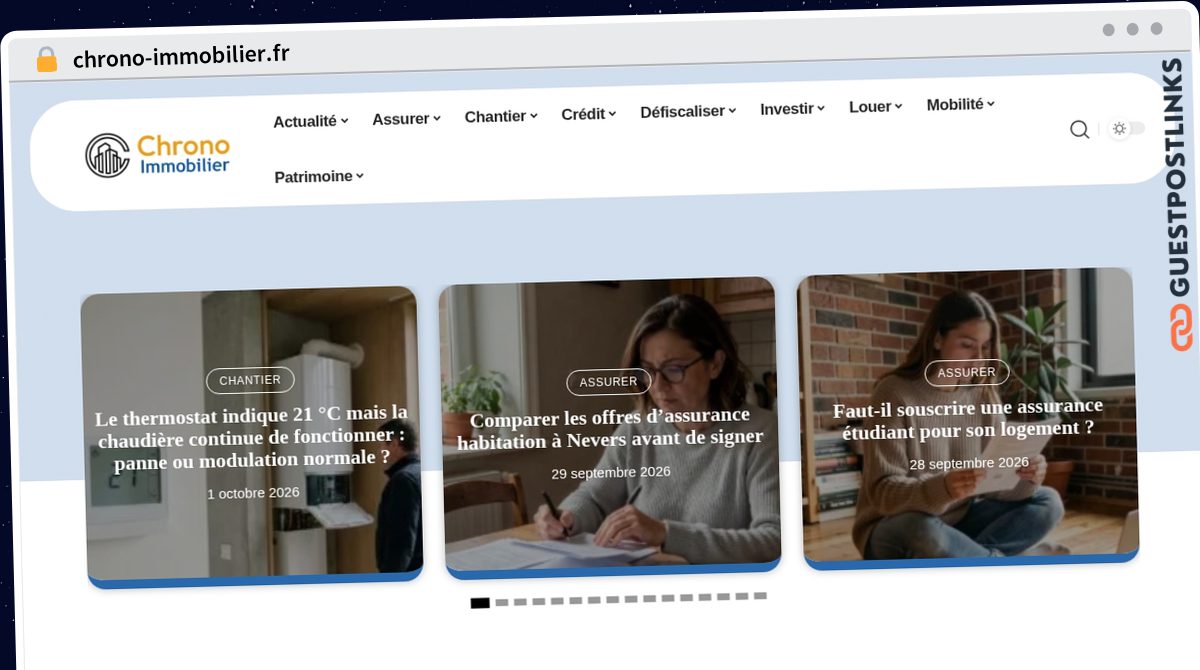
Task: Open article about assurance étudiant logement
Action: coord(968,418)
